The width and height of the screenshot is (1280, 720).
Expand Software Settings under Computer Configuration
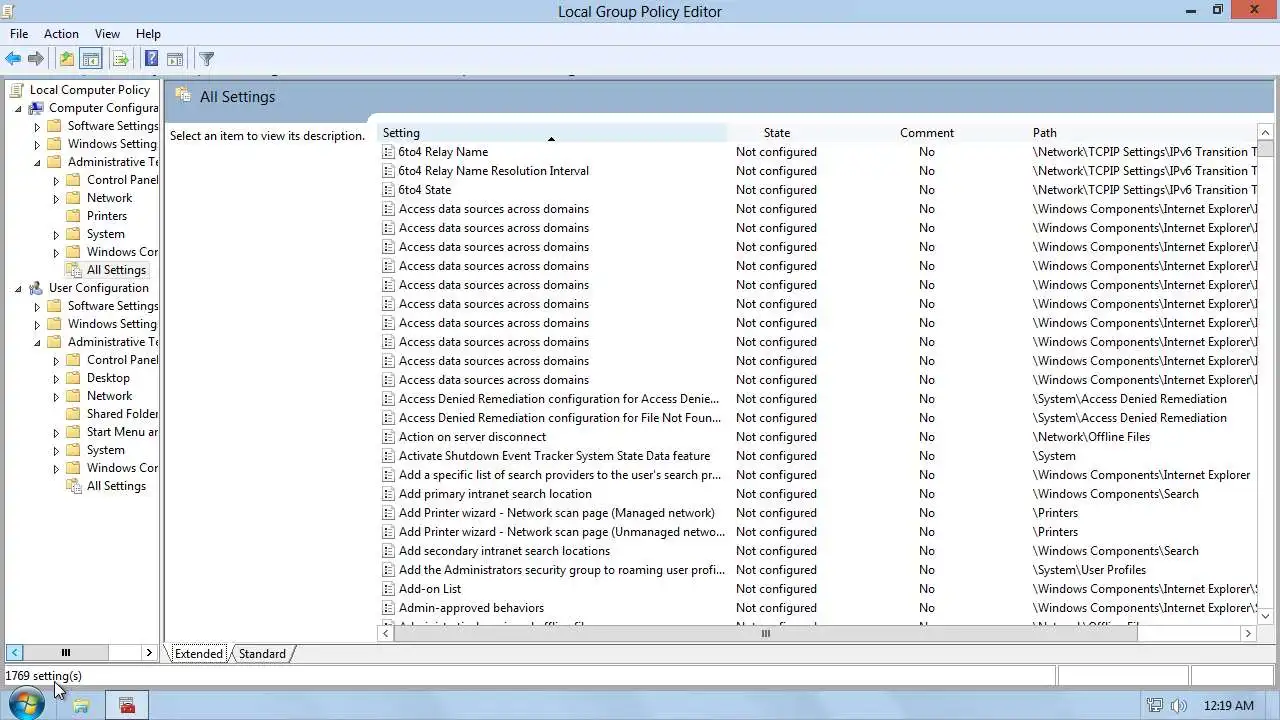click(x=37, y=126)
